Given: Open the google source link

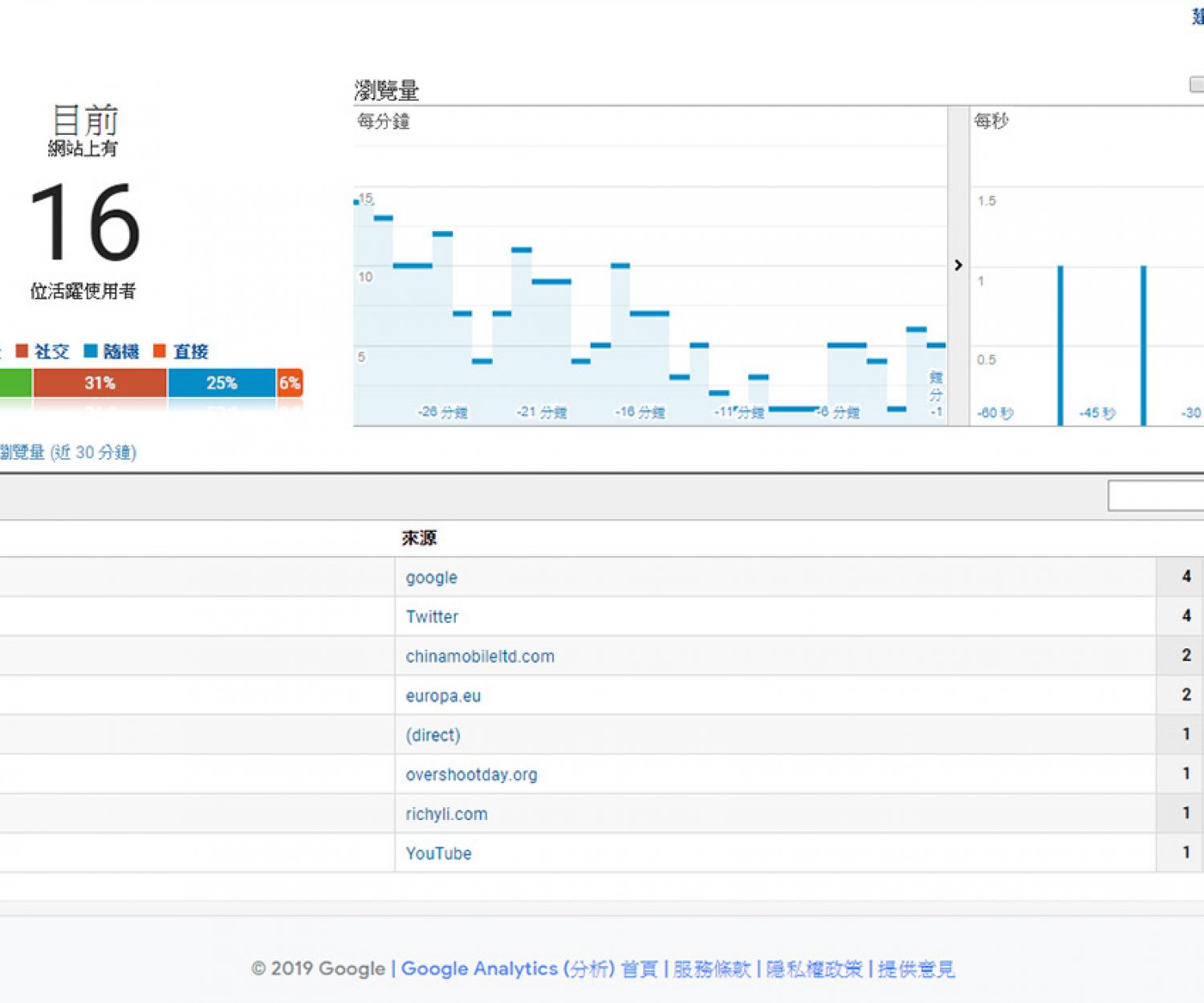Looking at the screenshot, I should point(431,577).
